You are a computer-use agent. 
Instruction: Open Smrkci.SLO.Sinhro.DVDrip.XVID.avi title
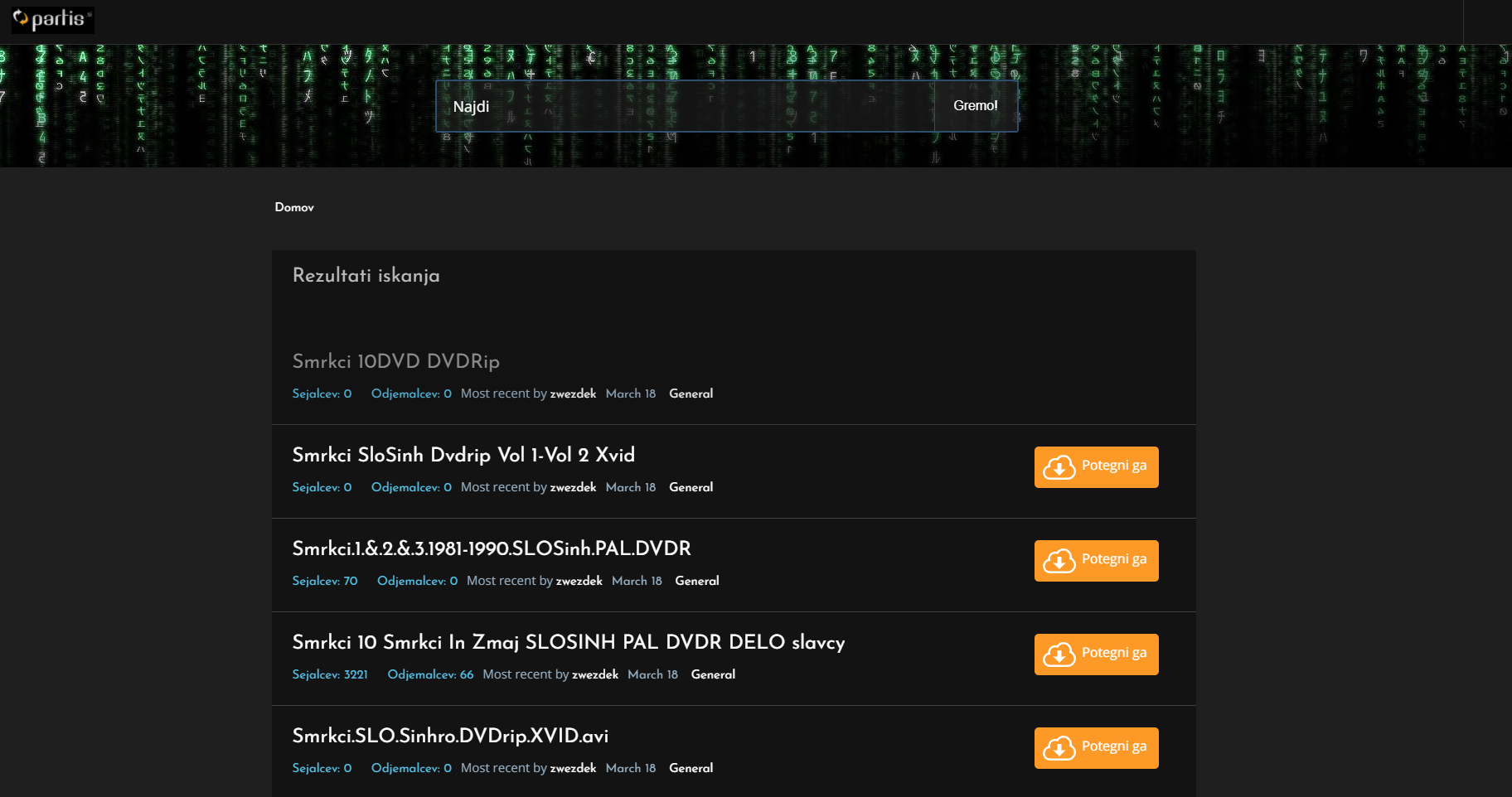pyautogui.click(x=450, y=736)
